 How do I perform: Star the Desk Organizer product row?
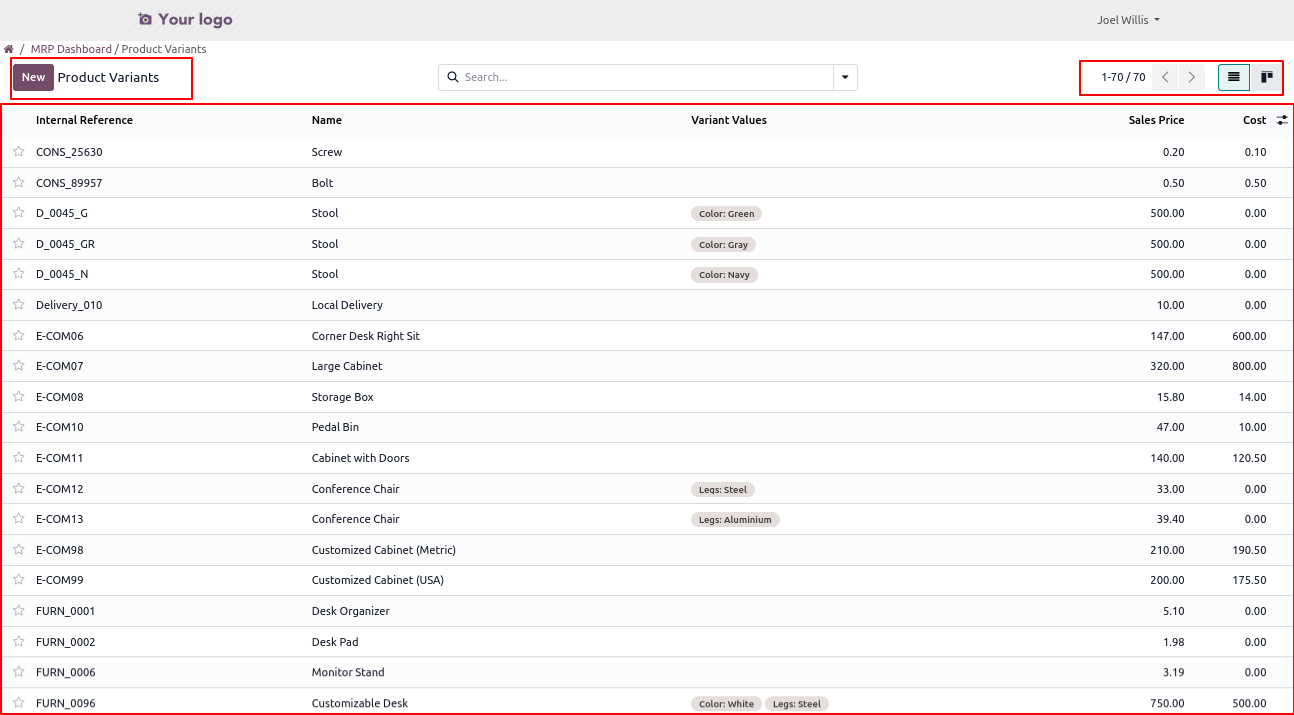coord(18,611)
